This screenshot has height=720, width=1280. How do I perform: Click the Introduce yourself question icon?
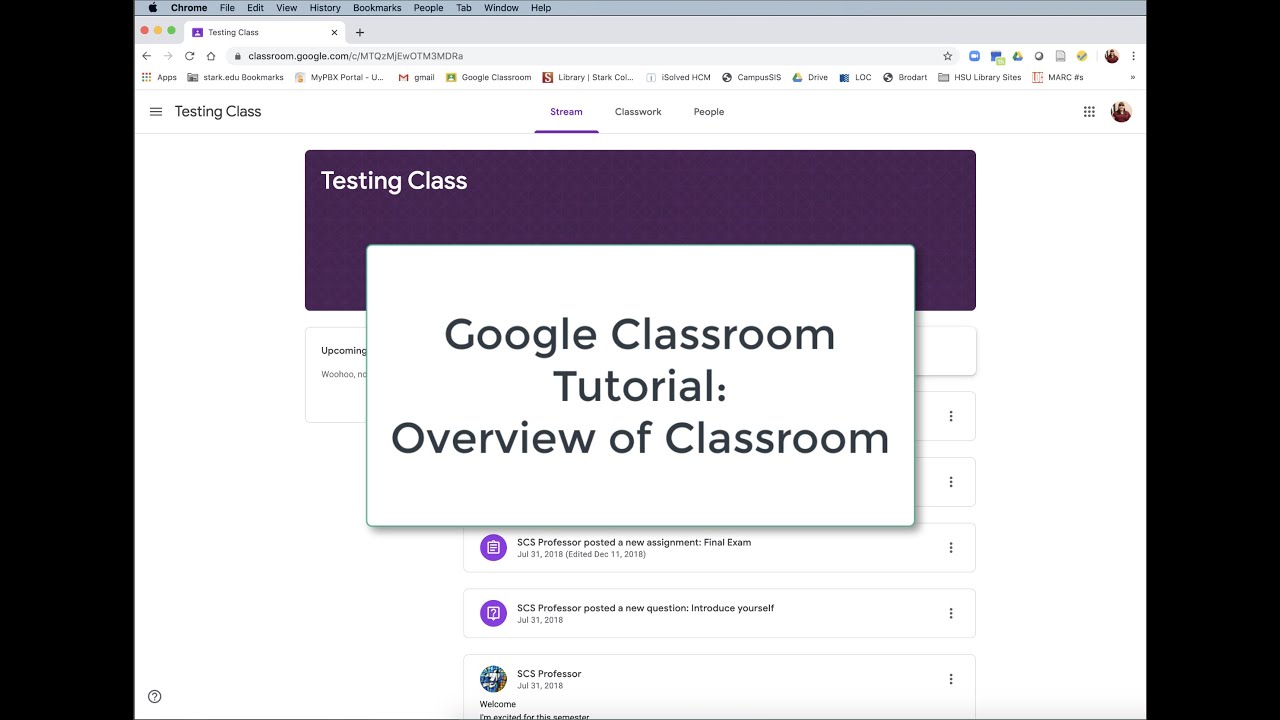click(x=493, y=613)
